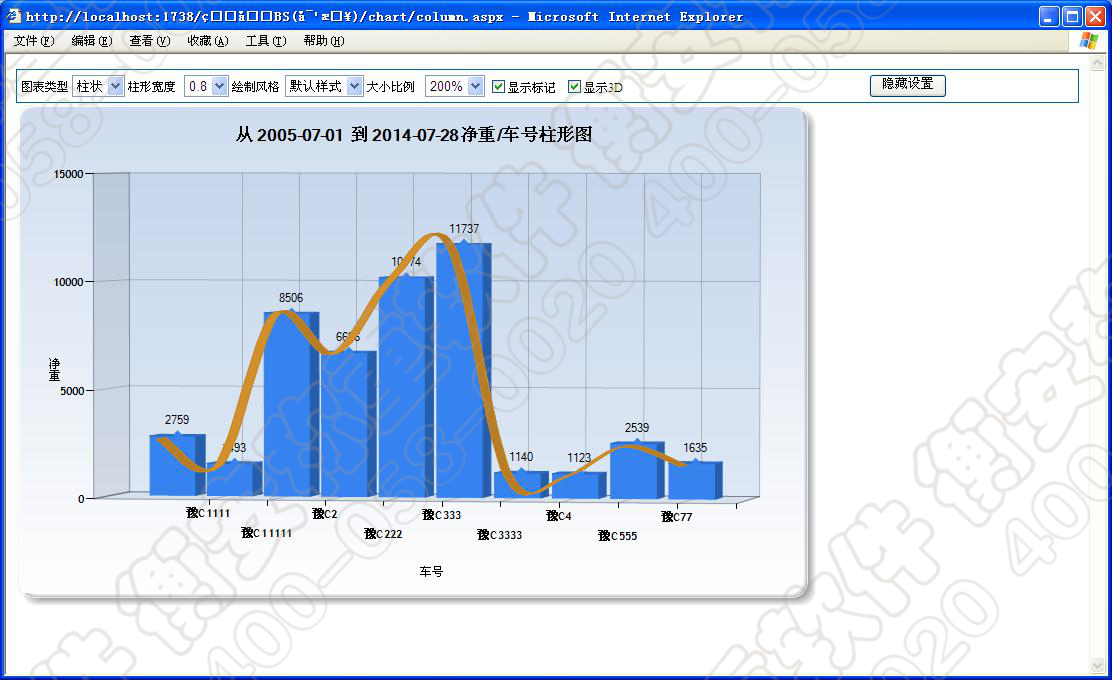Open the 文件 menu
The image size is (1112, 680).
pos(34,41)
